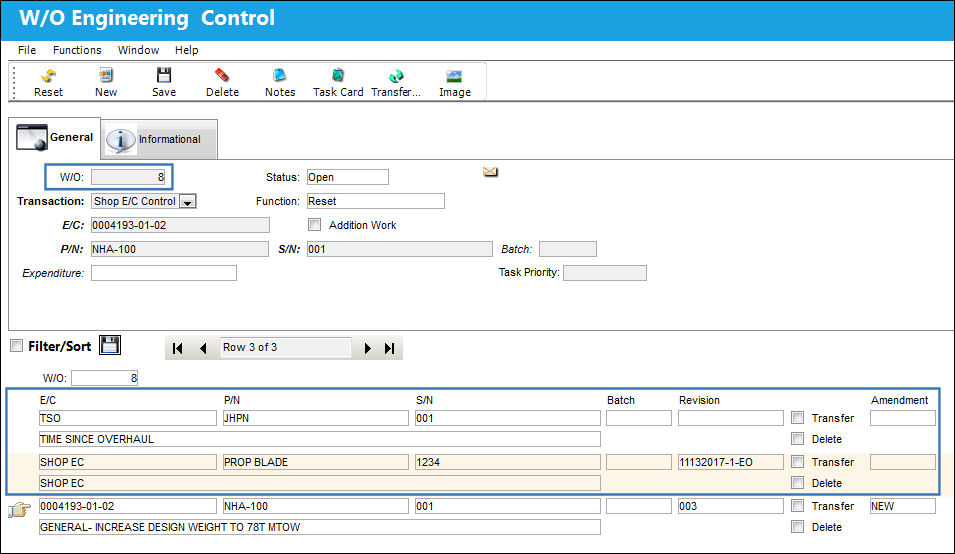Open the Help menu
The height and width of the screenshot is (554, 955).
tap(186, 50)
